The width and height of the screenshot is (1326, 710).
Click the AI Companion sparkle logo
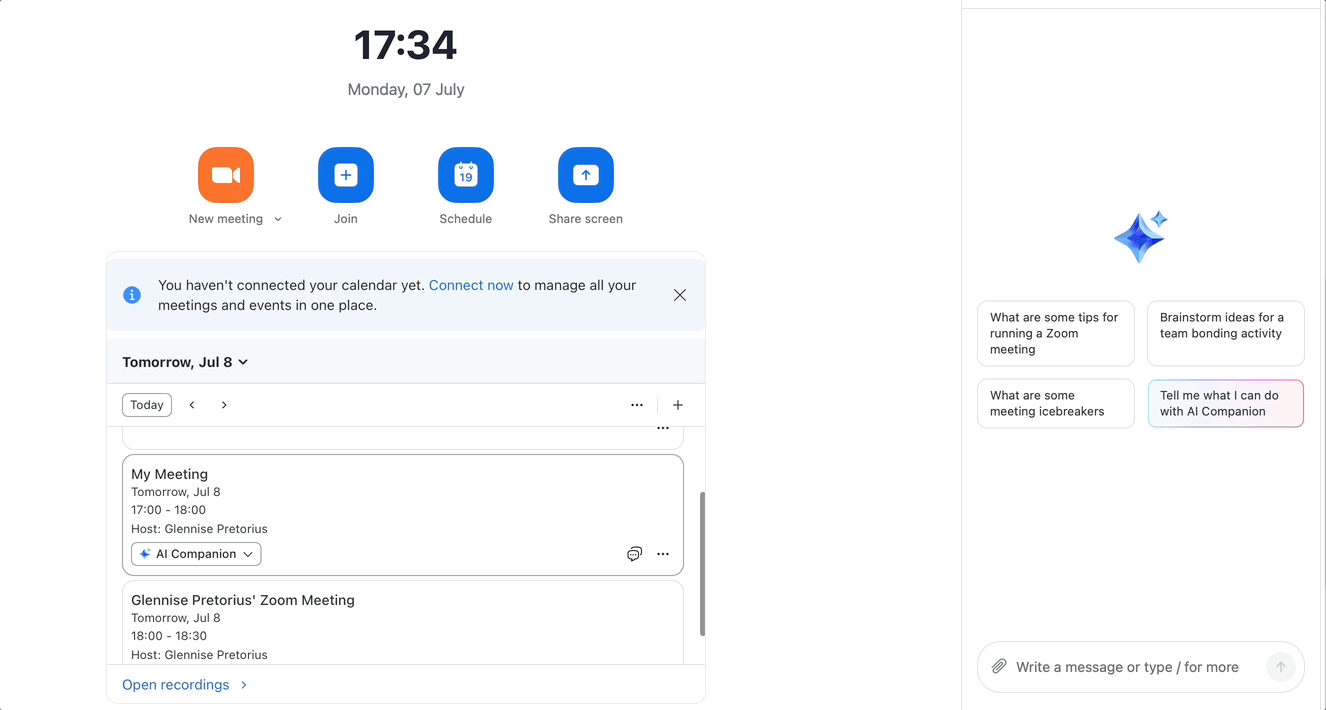click(x=1141, y=237)
